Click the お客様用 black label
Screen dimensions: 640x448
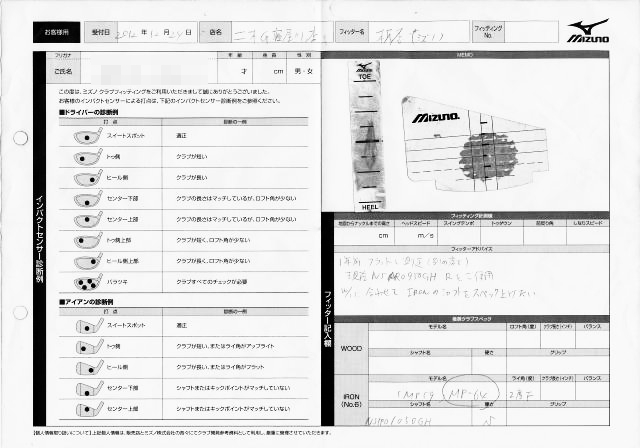[57, 32]
